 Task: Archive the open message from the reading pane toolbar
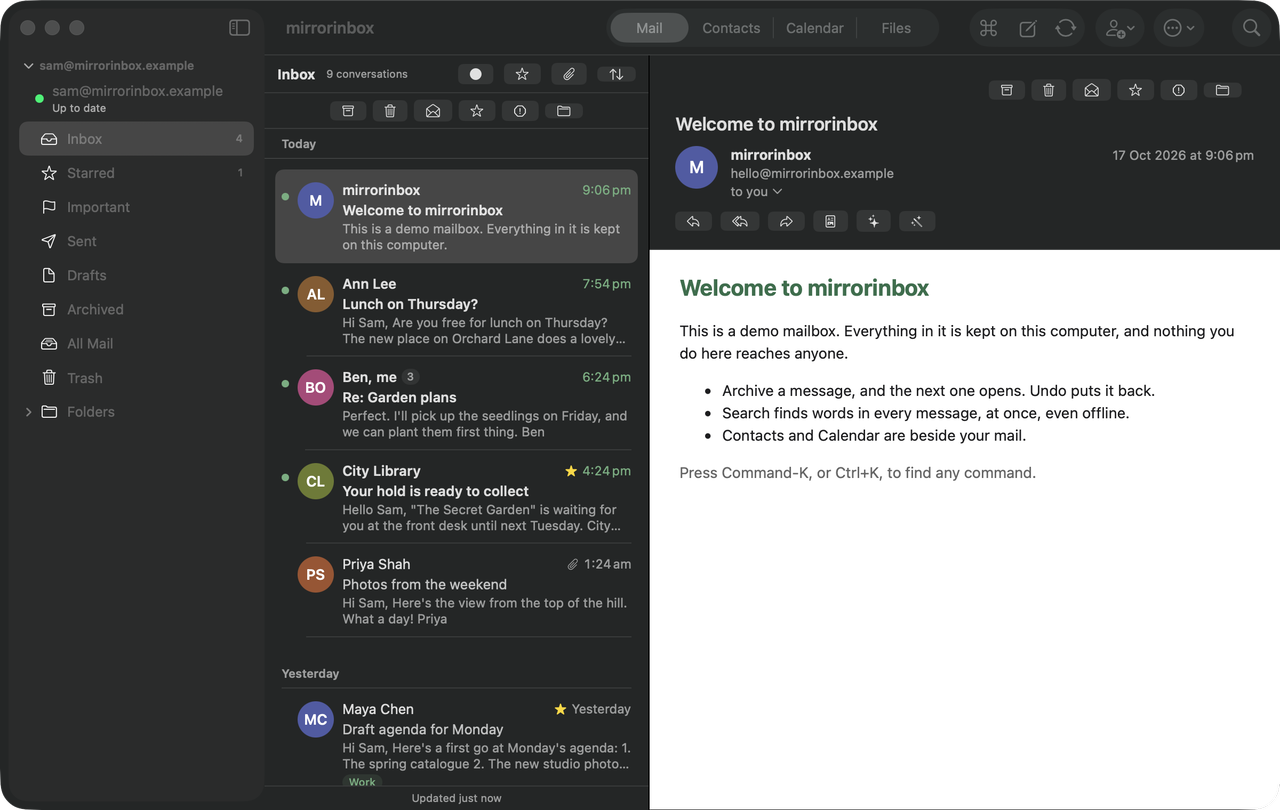pyautogui.click(x=1007, y=90)
